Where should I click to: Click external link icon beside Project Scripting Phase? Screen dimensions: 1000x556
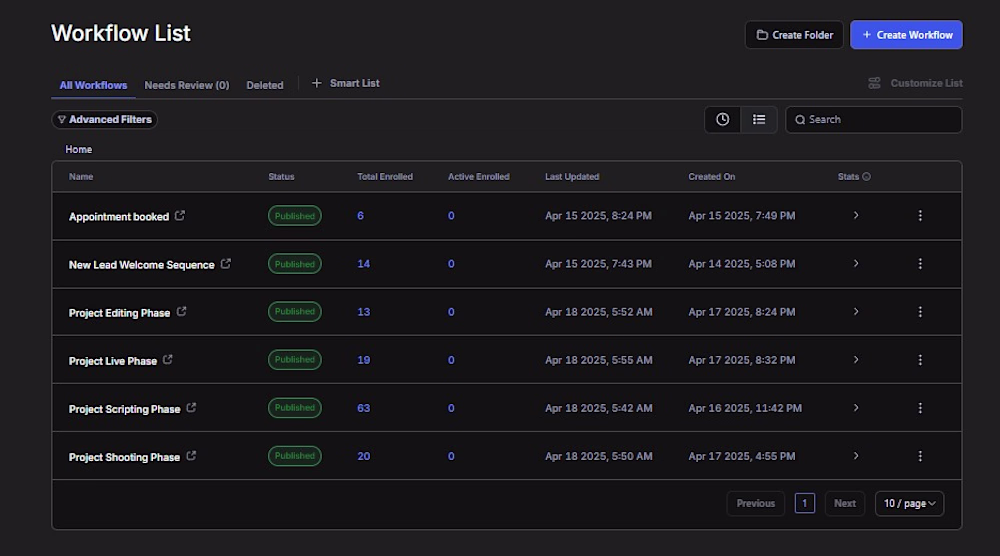(191, 408)
